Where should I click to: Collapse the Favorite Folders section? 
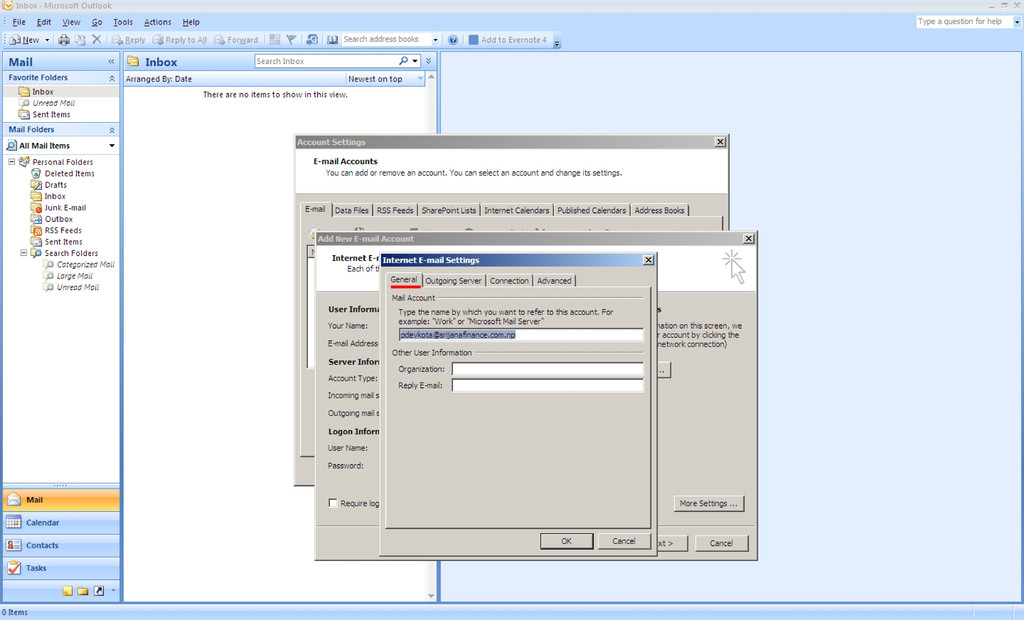tap(112, 78)
